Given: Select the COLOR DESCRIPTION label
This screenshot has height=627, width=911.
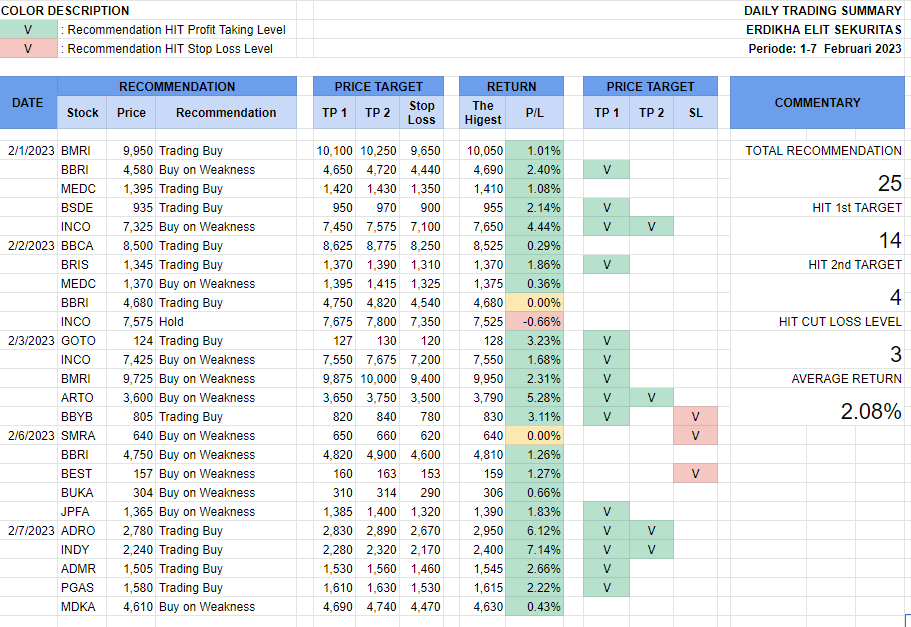Looking at the screenshot, I should (x=65, y=11).
